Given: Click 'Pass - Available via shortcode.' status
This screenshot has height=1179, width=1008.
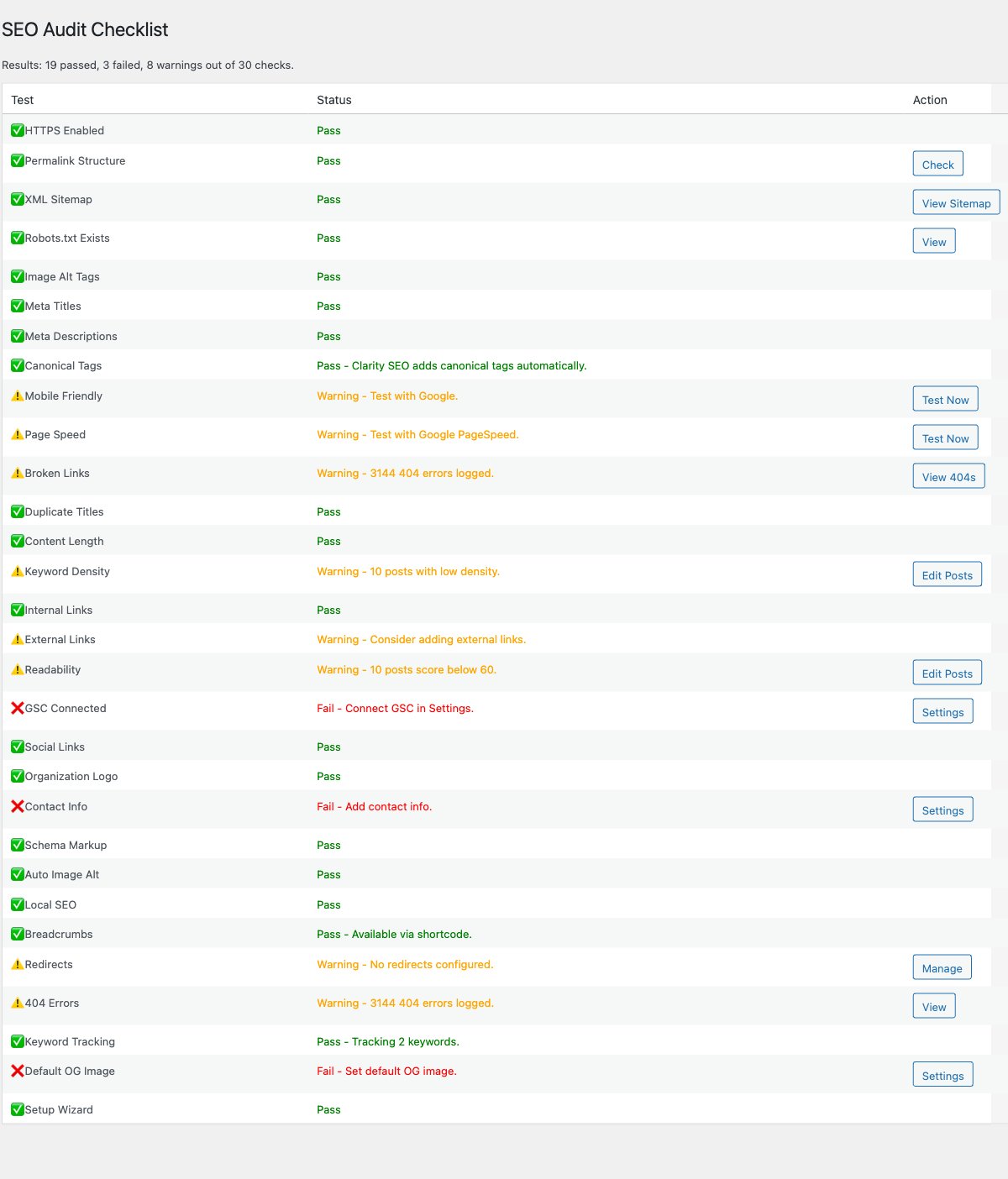Looking at the screenshot, I should point(394,934).
